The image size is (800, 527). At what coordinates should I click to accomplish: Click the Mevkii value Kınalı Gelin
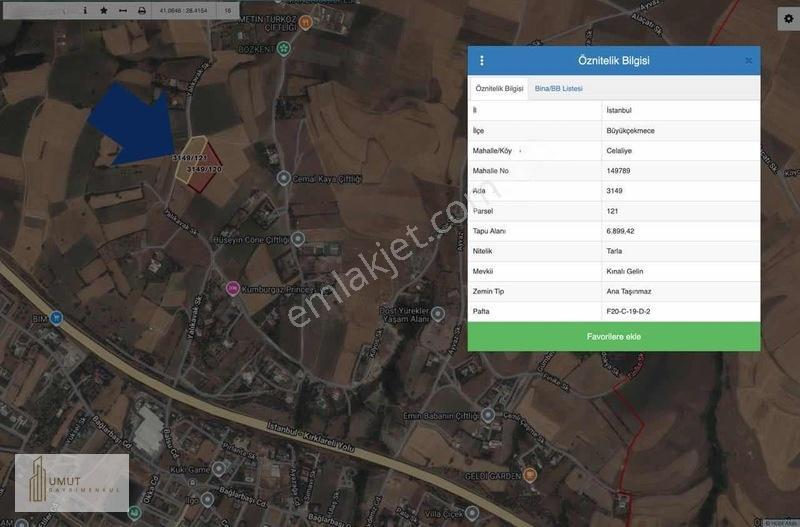(624, 271)
